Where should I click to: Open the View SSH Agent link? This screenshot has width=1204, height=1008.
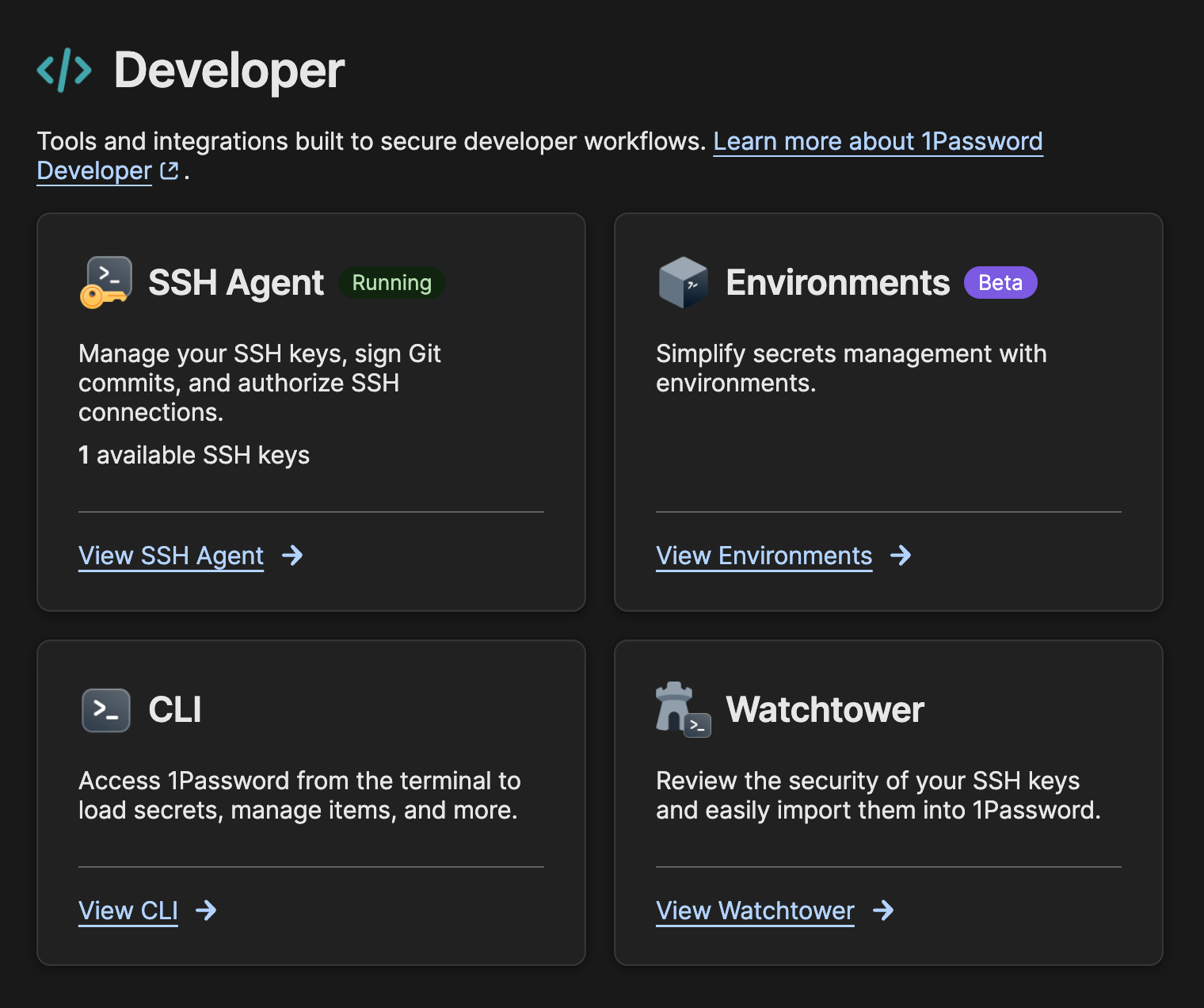pos(171,556)
